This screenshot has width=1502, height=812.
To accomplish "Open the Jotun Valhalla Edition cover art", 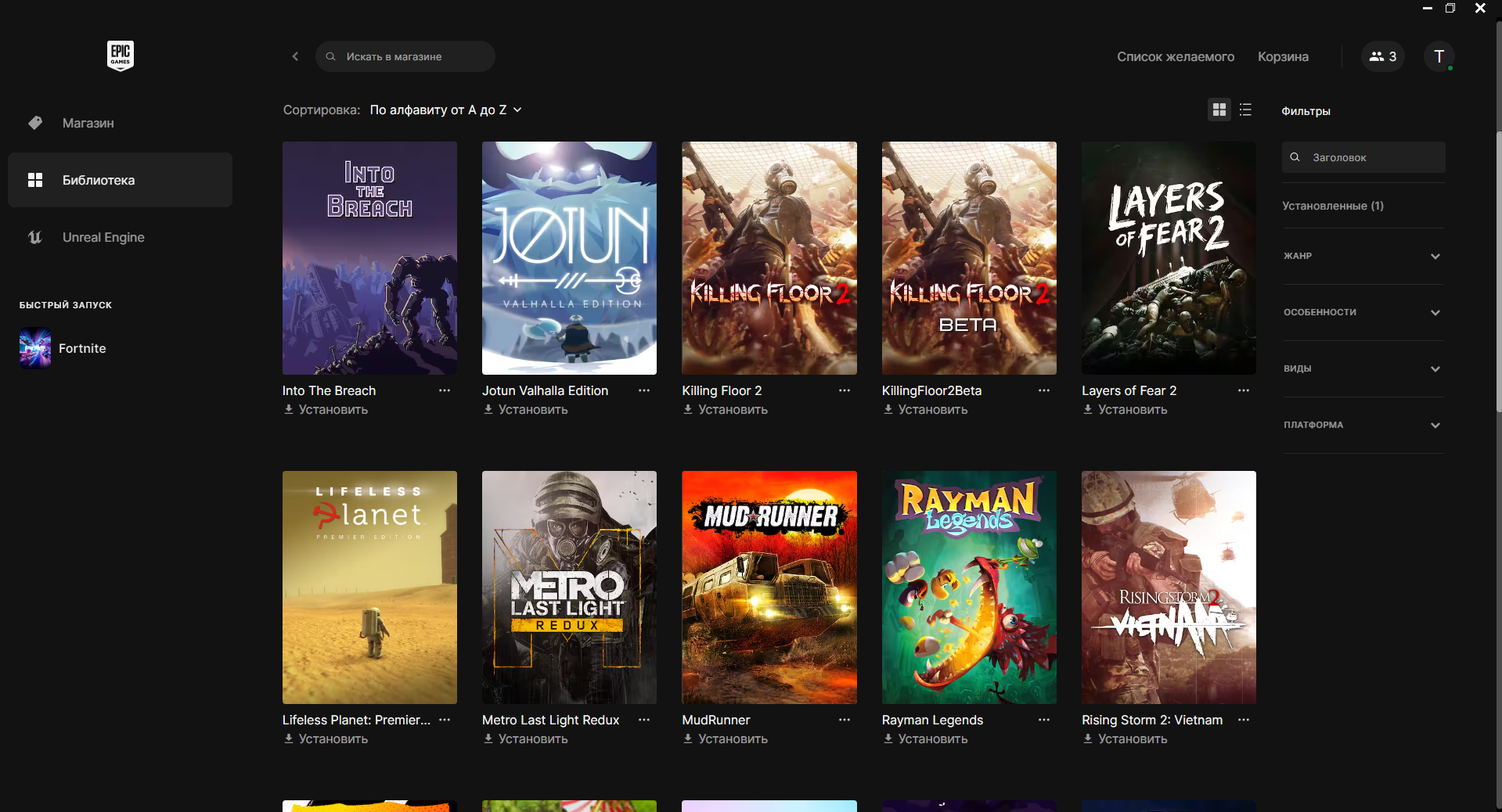I will [569, 258].
